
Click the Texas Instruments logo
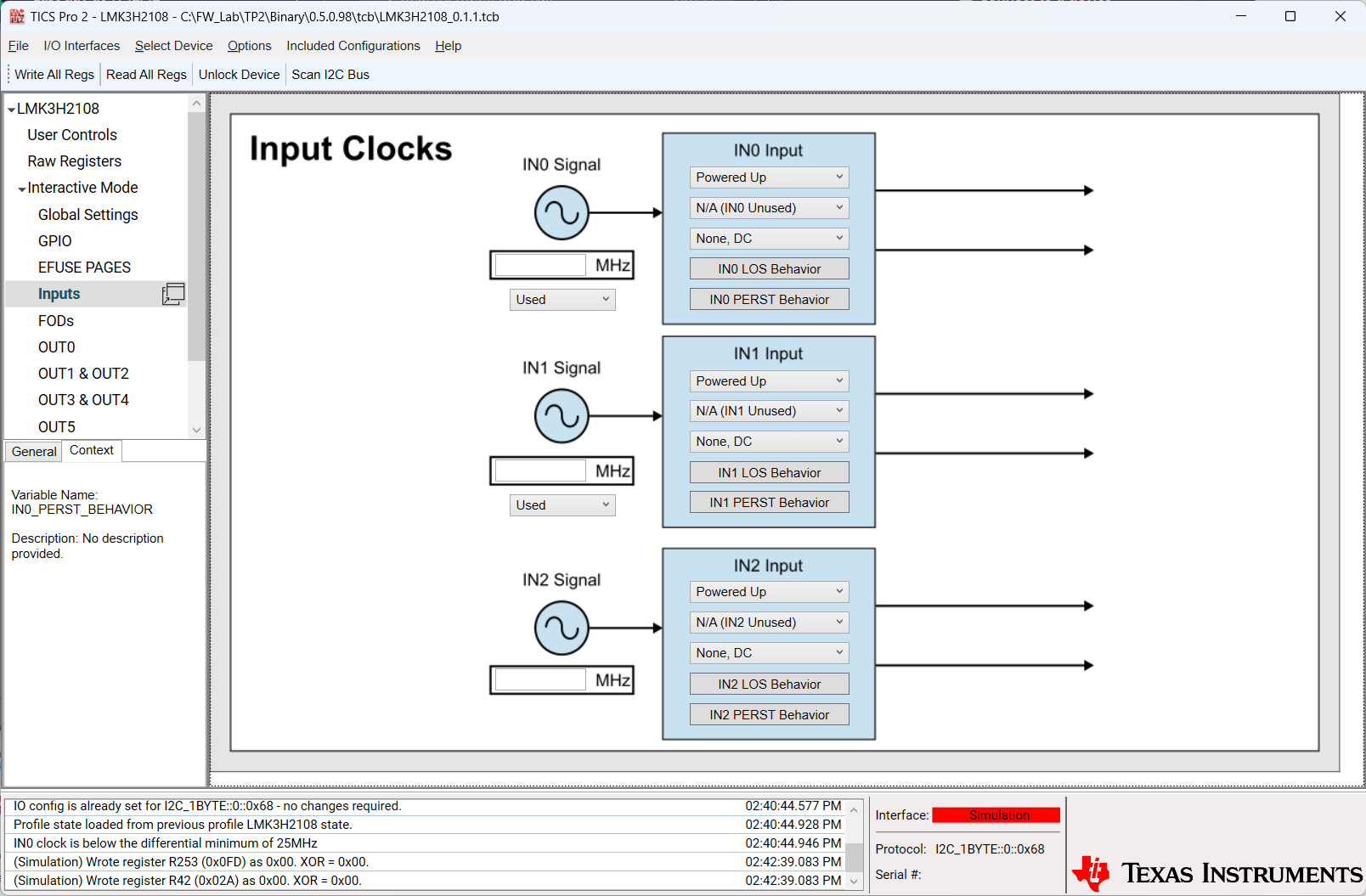point(1216,872)
